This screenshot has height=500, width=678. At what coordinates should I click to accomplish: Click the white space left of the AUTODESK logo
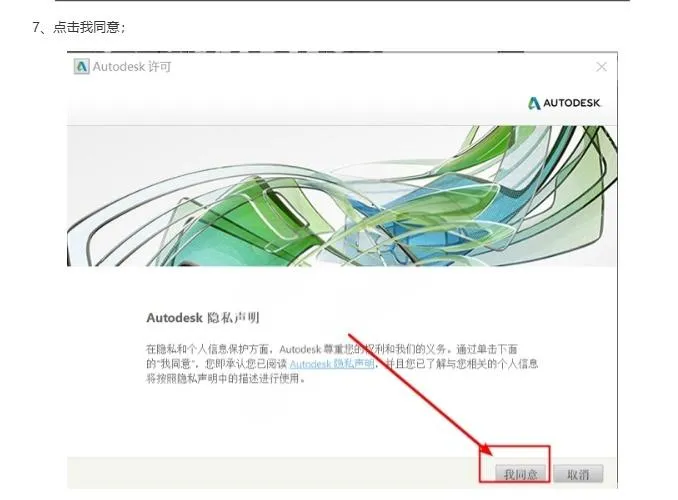294,103
